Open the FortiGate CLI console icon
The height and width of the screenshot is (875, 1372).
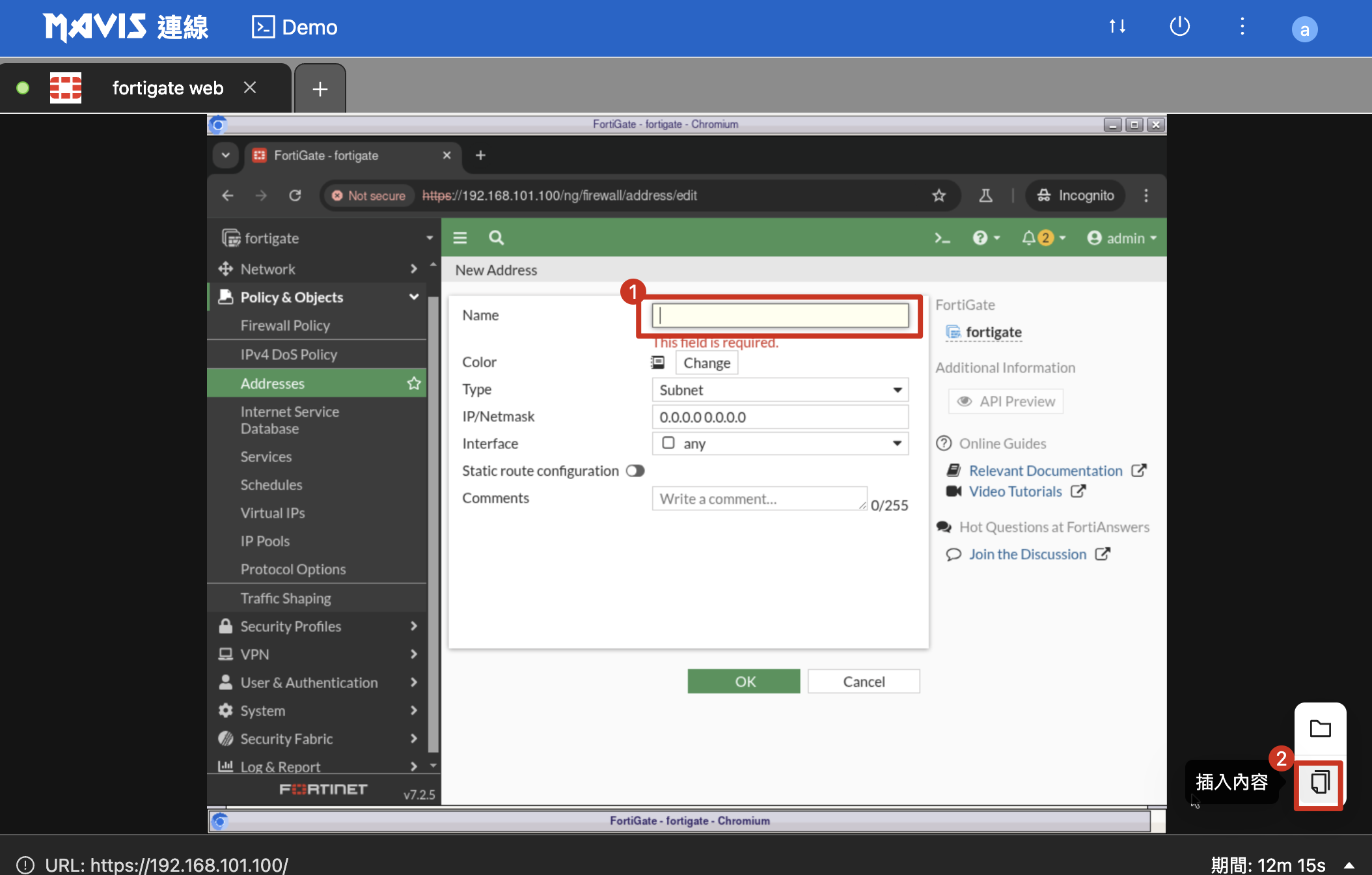point(942,238)
